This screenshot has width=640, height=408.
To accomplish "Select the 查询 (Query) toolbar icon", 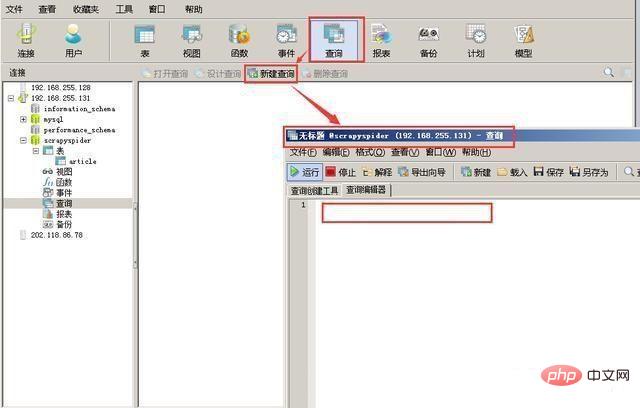I will [x=335, y=40].
